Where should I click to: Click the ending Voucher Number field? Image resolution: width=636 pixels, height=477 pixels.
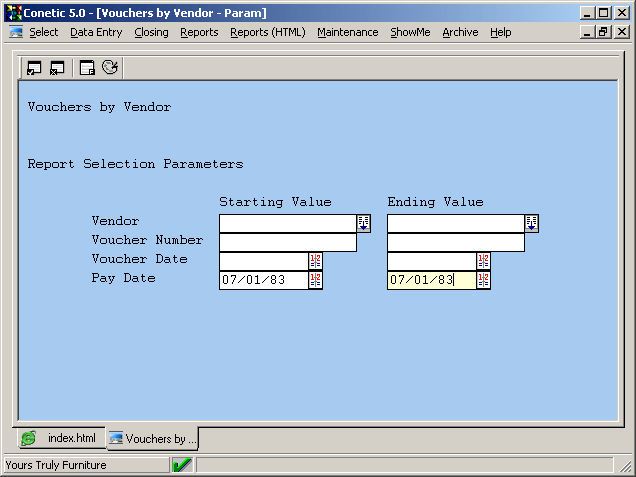tap(455, 242)
